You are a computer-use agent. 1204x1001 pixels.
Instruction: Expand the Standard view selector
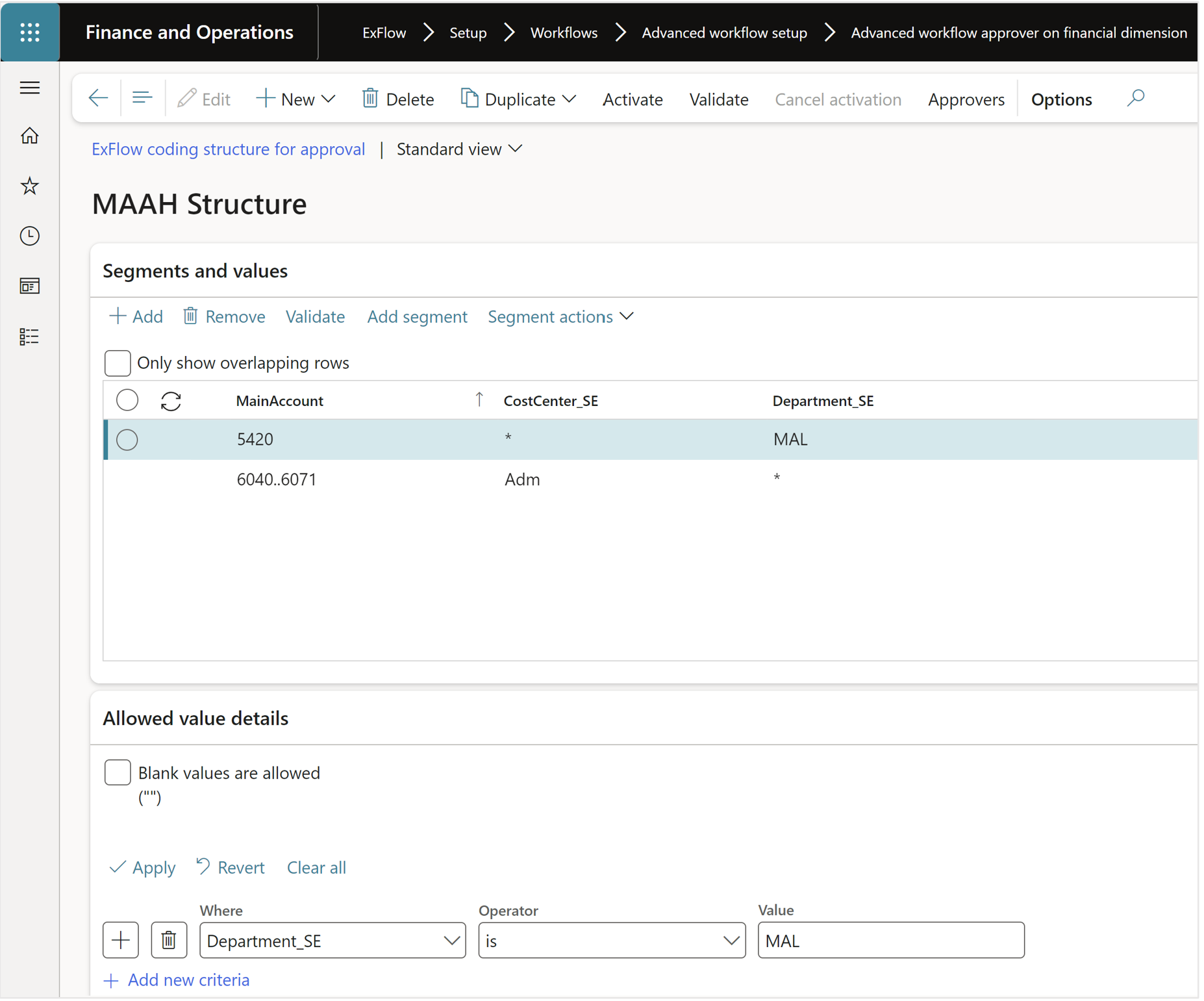[460, 149]
